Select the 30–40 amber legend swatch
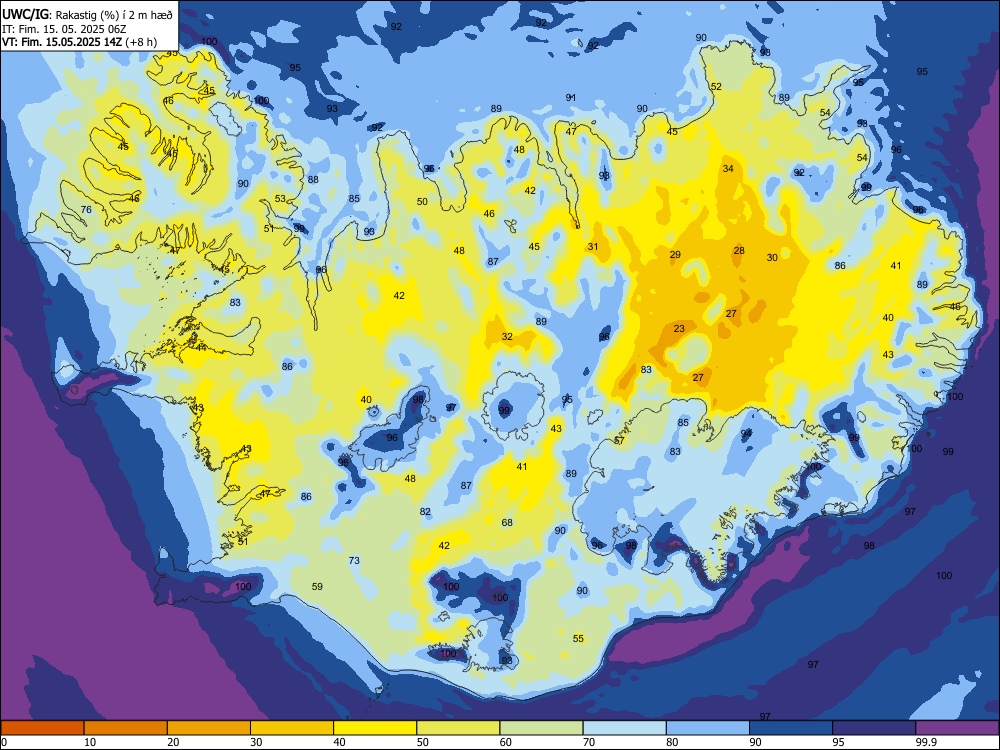This screenshot has width=1000, height=750. pos(292,728)
